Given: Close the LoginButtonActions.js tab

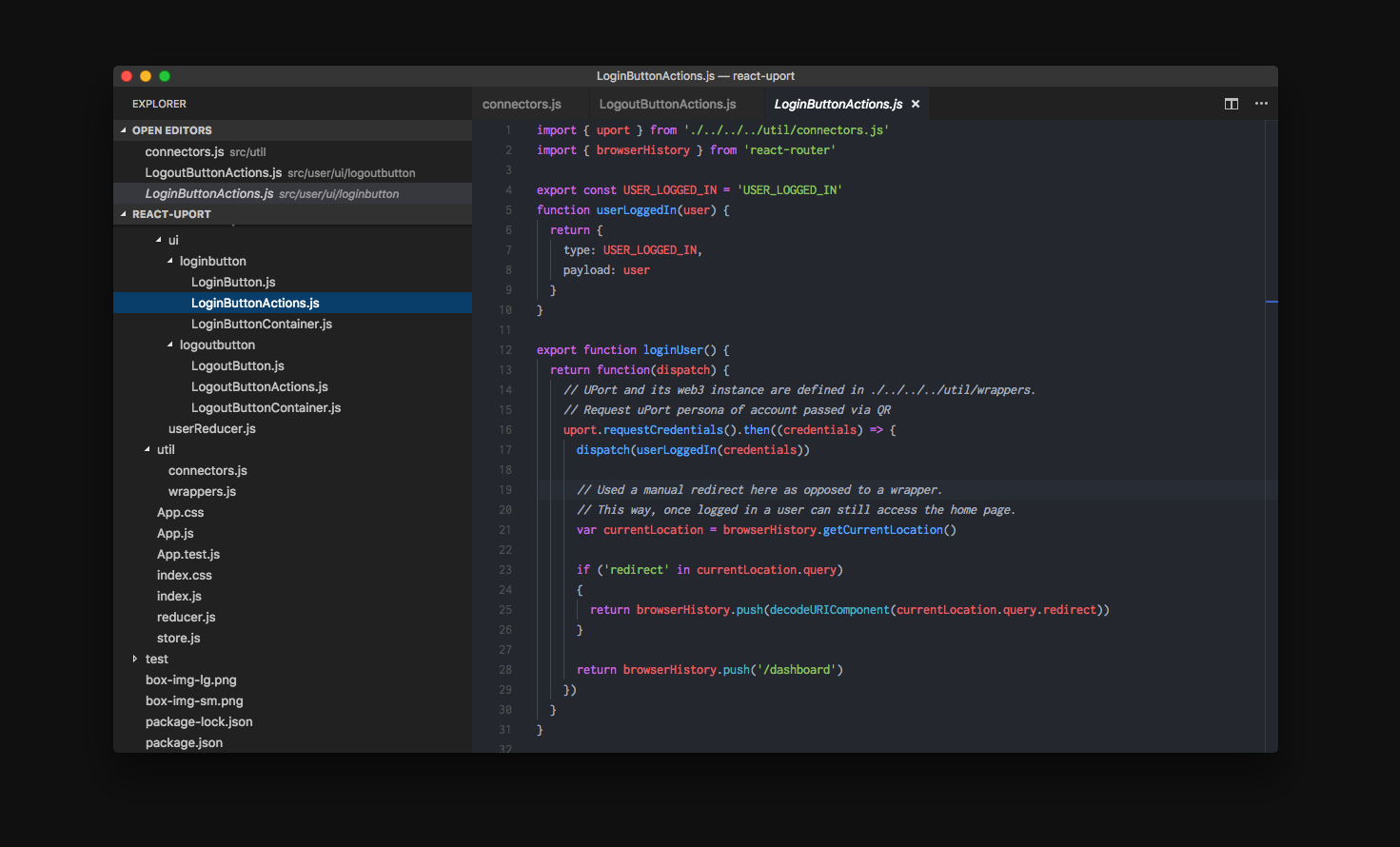Looking at the screenshot, I should [916, 104].
